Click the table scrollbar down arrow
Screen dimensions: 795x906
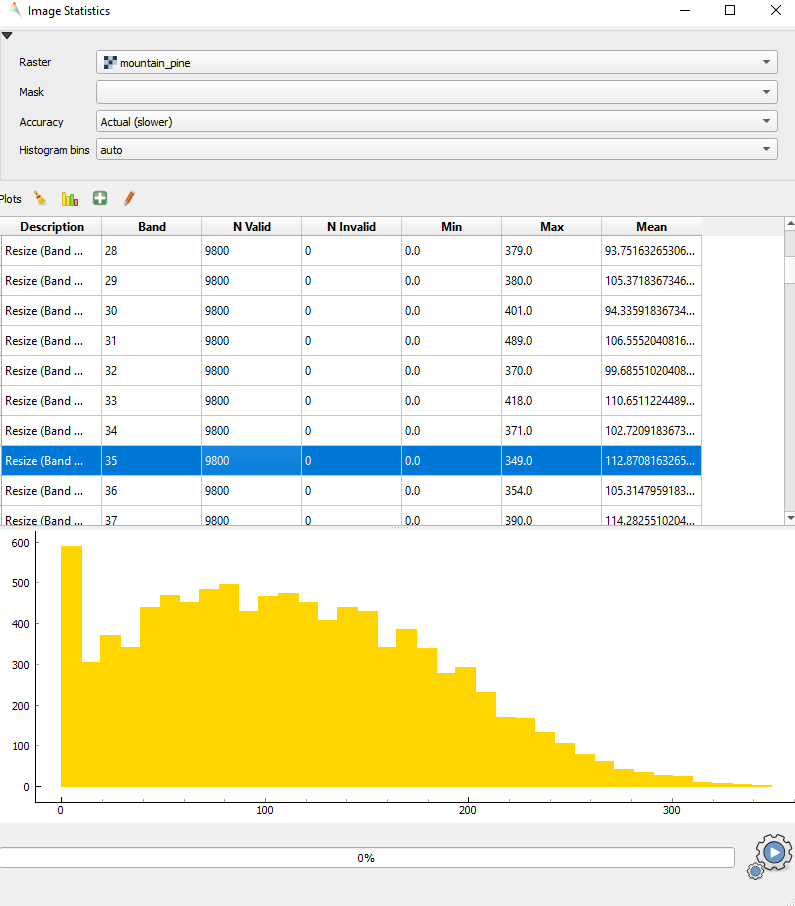coord(790,518)
